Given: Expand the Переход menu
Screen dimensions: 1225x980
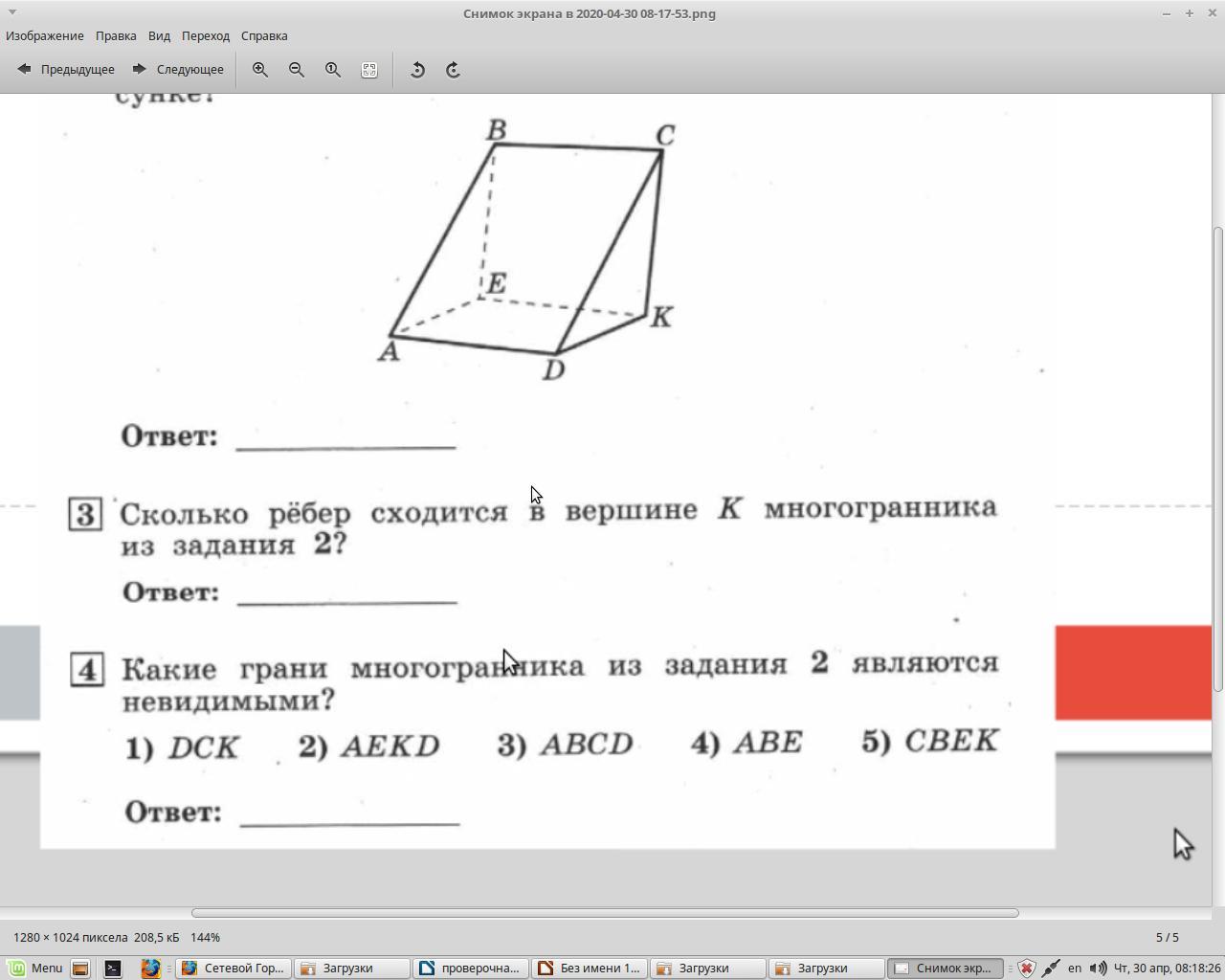Looking at the screenshot, I should (206, 35).
